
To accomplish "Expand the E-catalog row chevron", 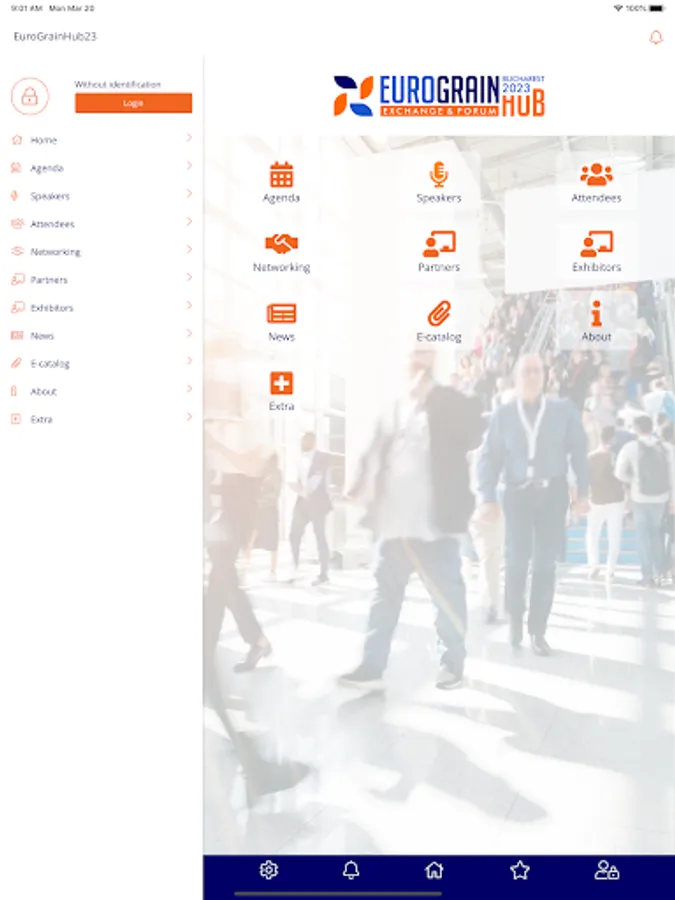I will pyautogui.click(x=189, y=361).
